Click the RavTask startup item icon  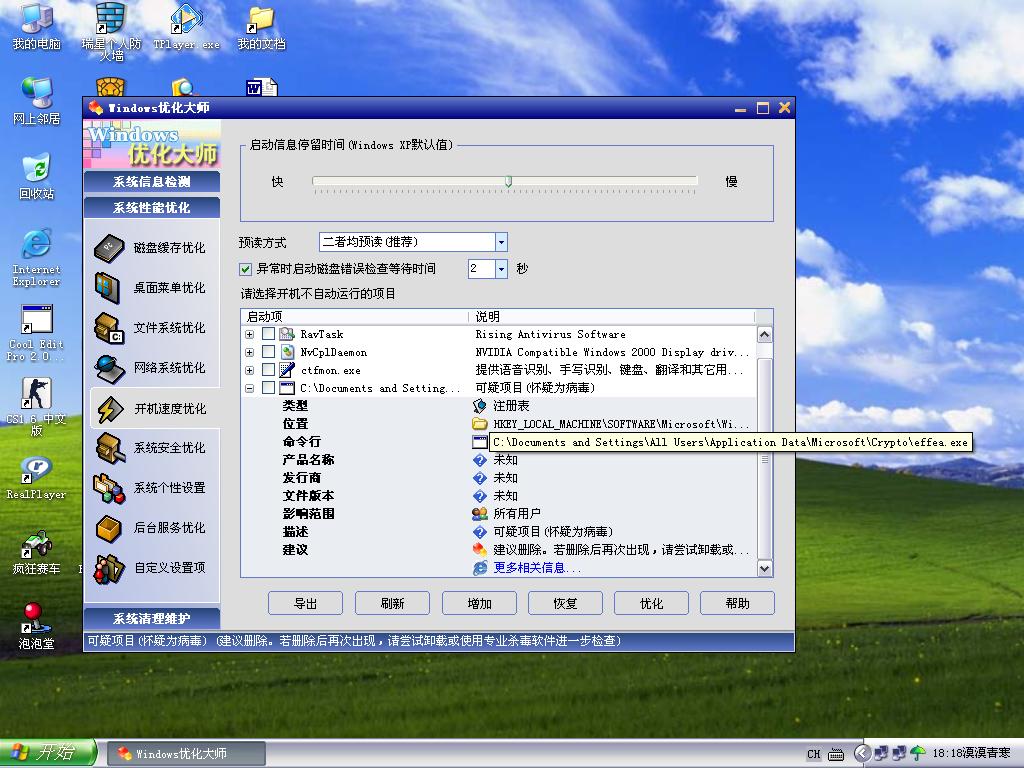287,334
